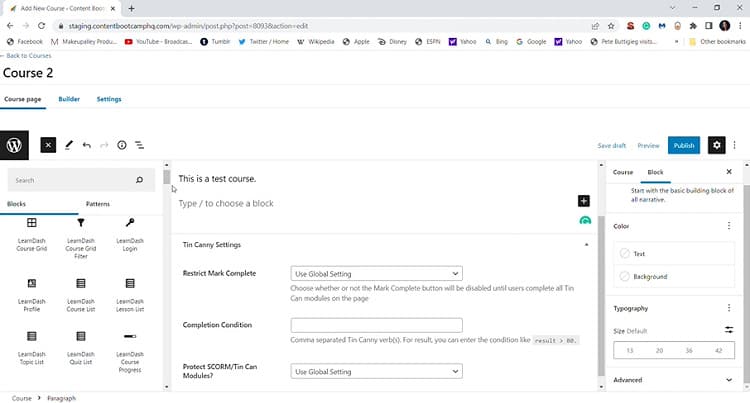The width and height of the screenshot is (750, 403).
Task: Switch sidebar to Course tab
Action: click(623, 172)
